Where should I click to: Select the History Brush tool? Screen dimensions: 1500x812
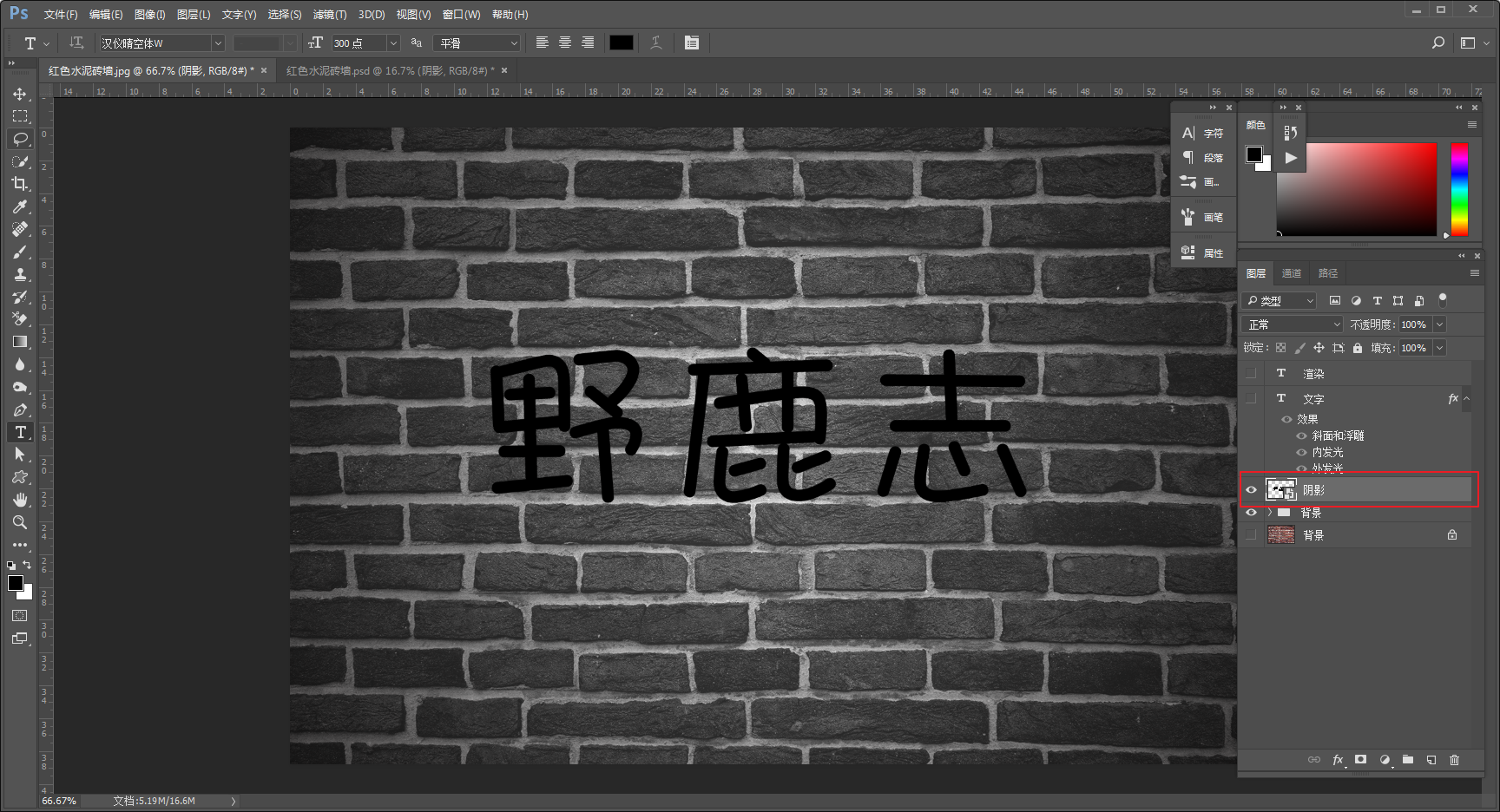[20, 297]
